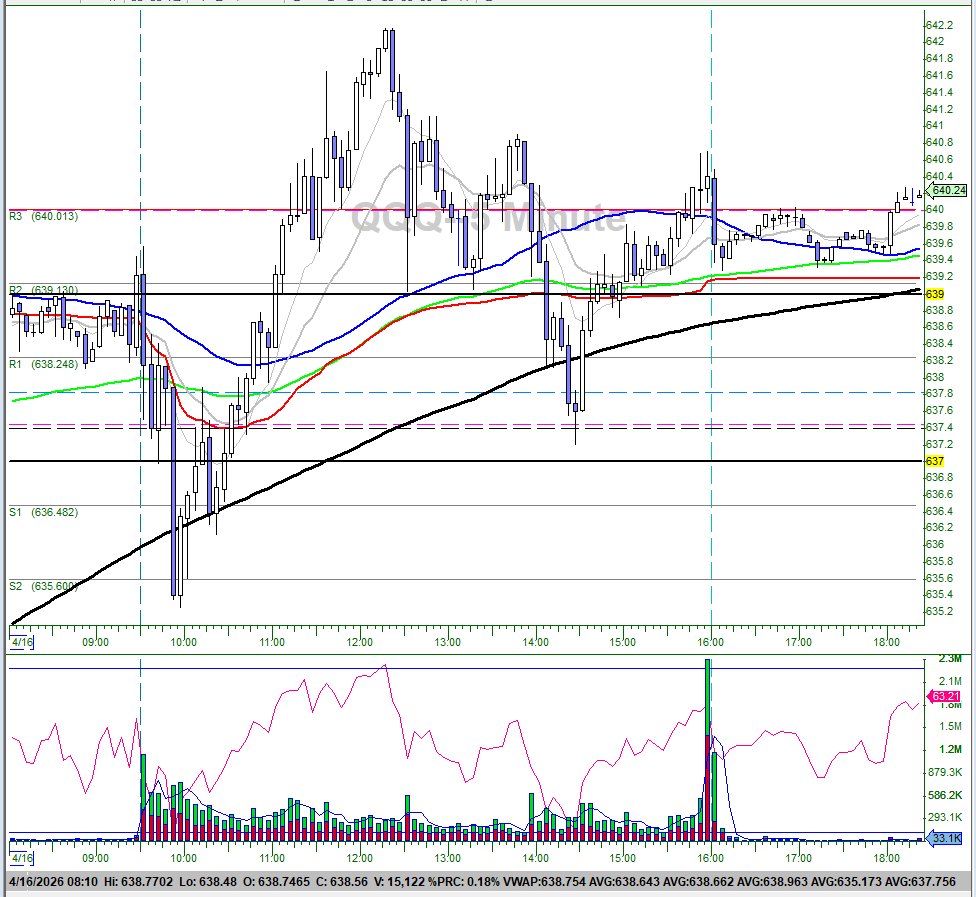This screenshot has height=897, width=976.
Task: Click the C: 638.56 status bar value
Action: click(x=342, y=882)
